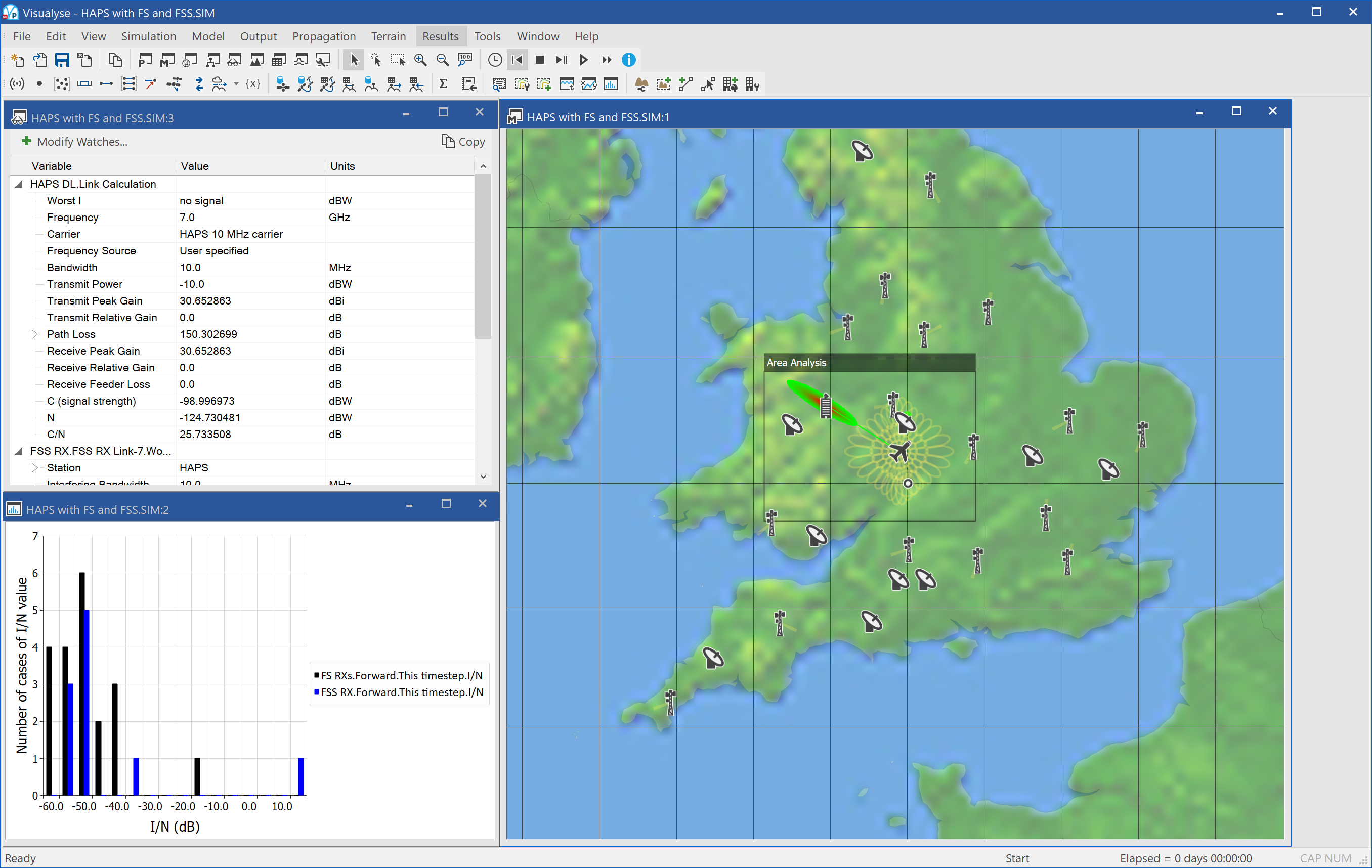Open the File menu

22,36
